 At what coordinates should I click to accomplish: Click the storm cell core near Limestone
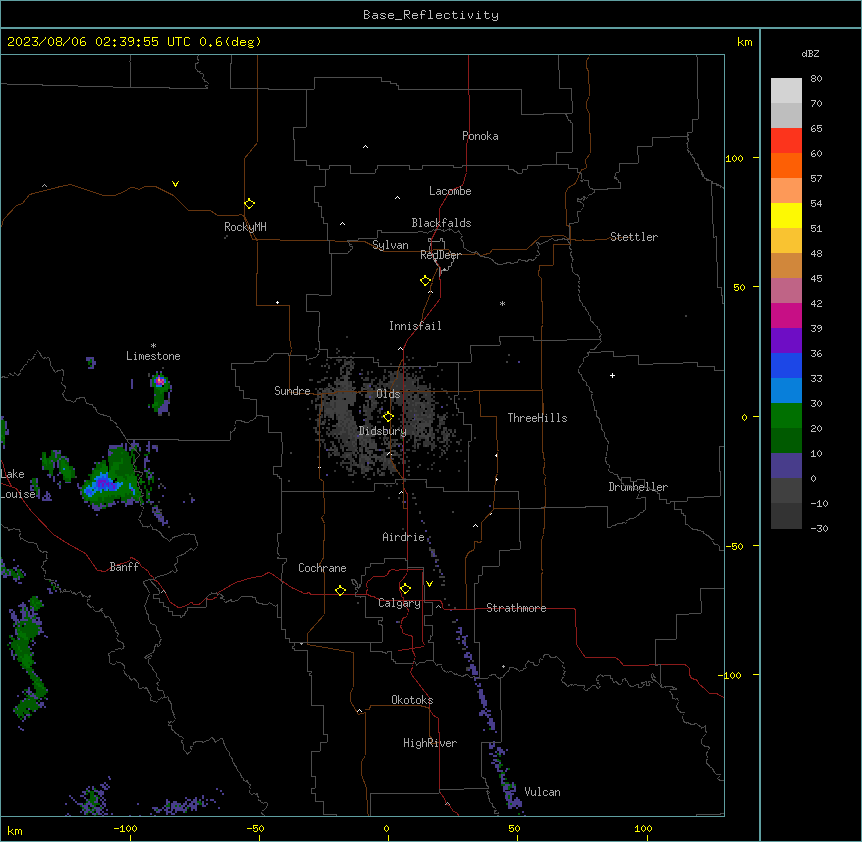pos(159,380)
